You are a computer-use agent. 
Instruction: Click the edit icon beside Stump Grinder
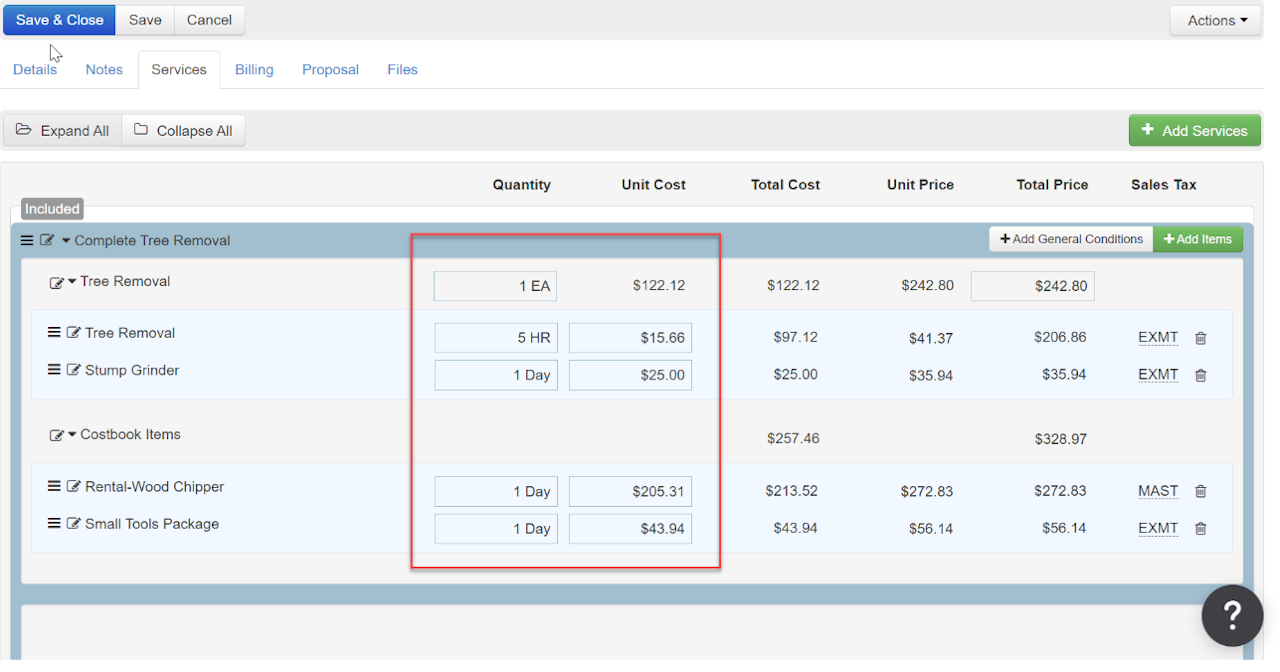click(73, 371)
